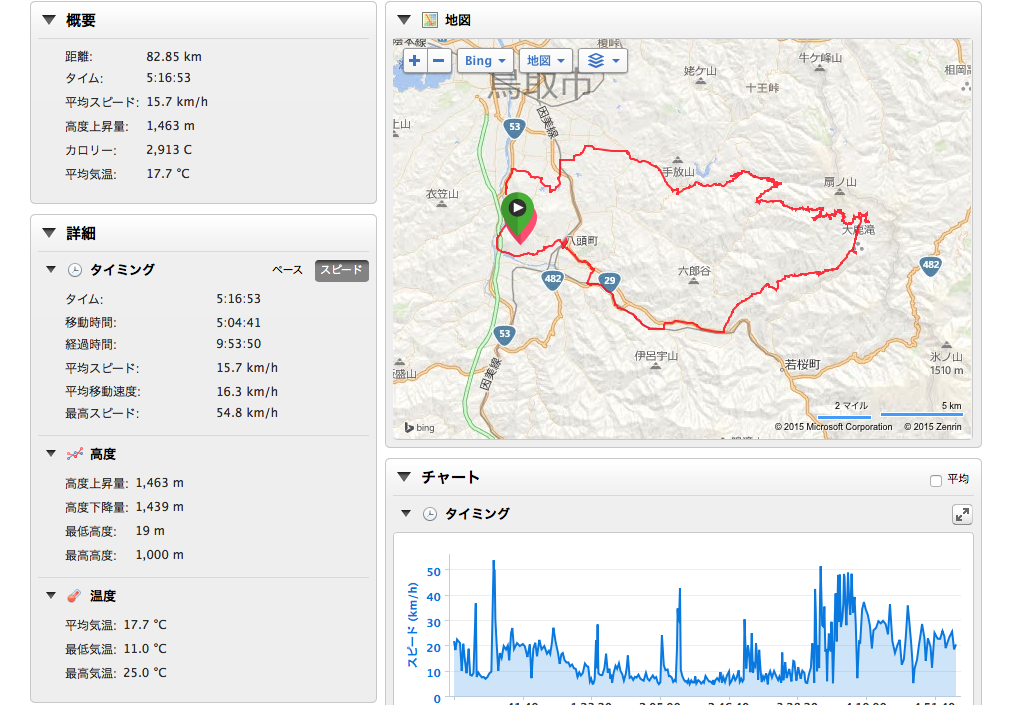
Task: Collapse the 高度 elevation section
Action: [51, 454]
